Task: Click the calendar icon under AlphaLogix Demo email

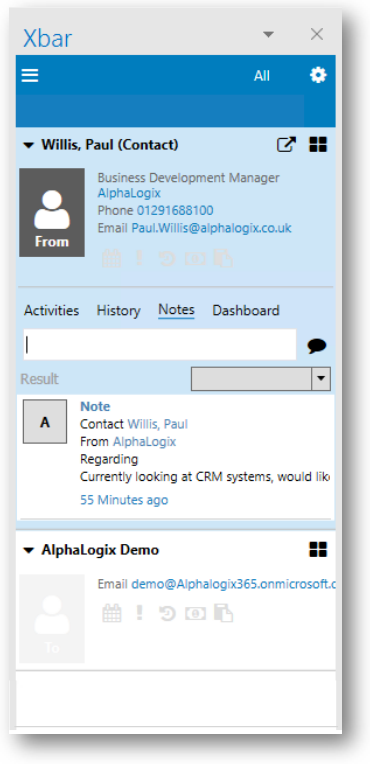Action: [112, 613]
